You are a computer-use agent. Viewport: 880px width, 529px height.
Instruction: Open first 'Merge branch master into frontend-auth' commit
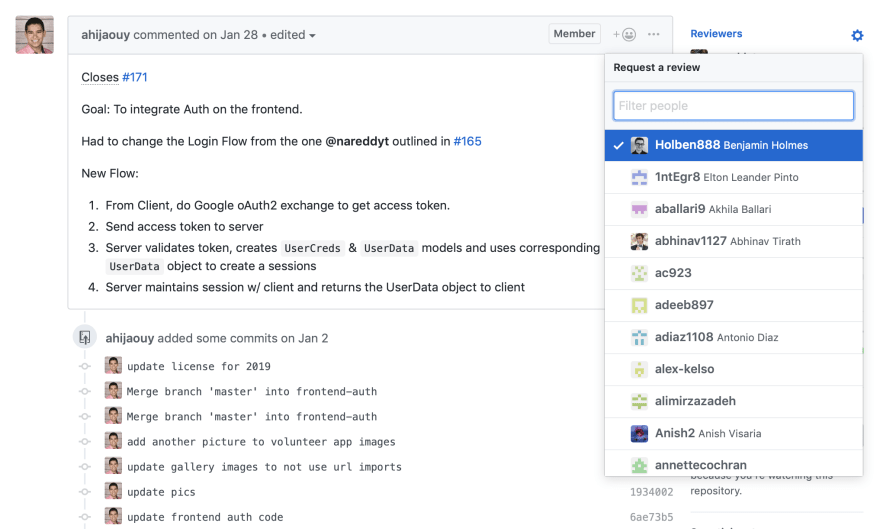coord(252,392)
